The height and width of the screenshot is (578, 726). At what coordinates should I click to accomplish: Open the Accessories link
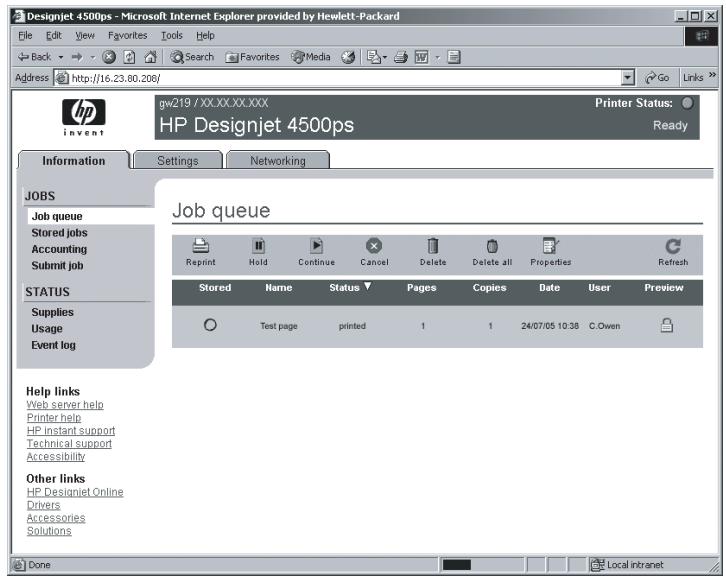[56, 518]
